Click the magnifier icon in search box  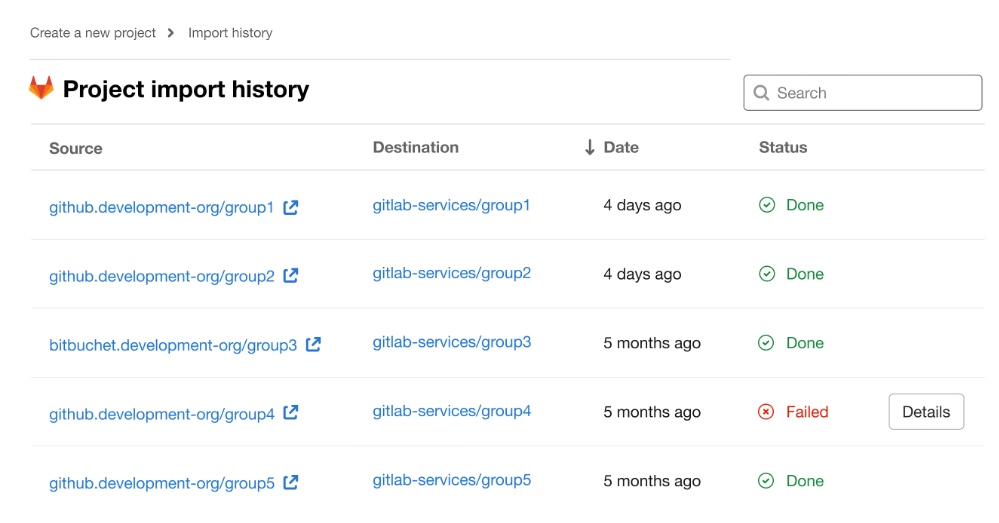click(761, 93)
